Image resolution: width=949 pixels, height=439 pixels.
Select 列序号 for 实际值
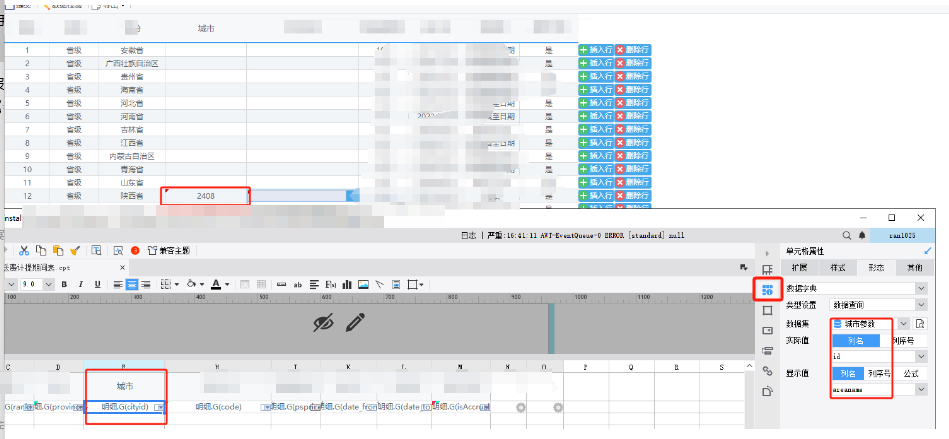click(902, 341)
